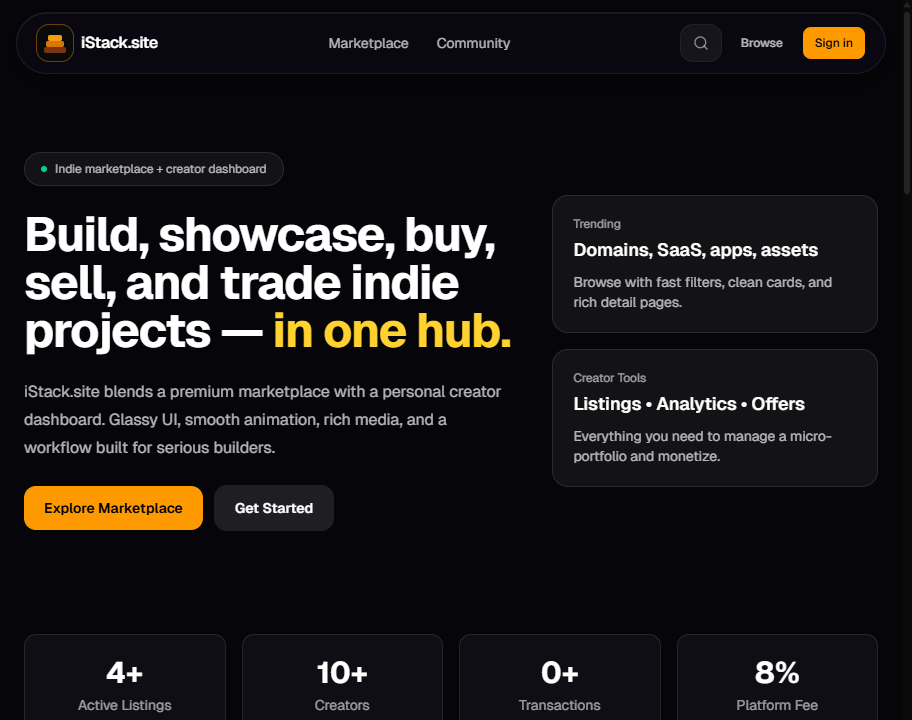
Task: Click the iStack stacked-blocks logo icon
Action: click(55, 43)
